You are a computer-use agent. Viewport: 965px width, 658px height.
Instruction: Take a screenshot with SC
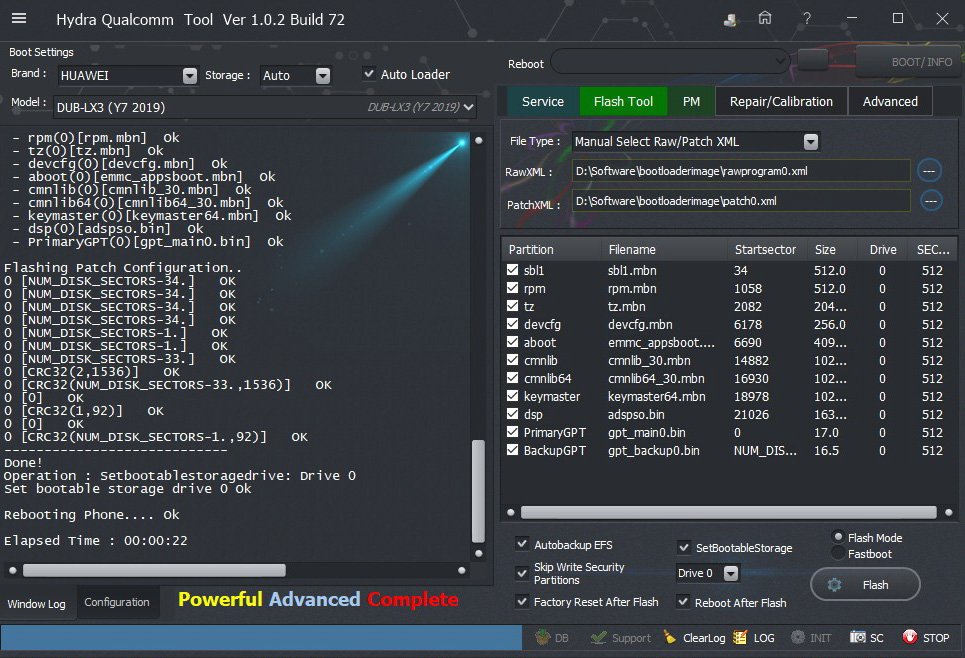pyautogui.click(x=867, y=638)
